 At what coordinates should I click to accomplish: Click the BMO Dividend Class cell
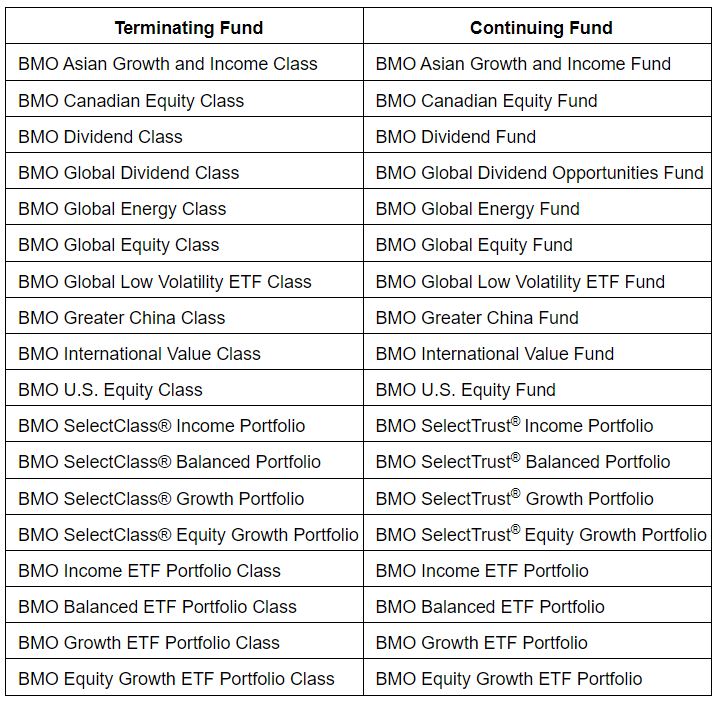point(100,137)
